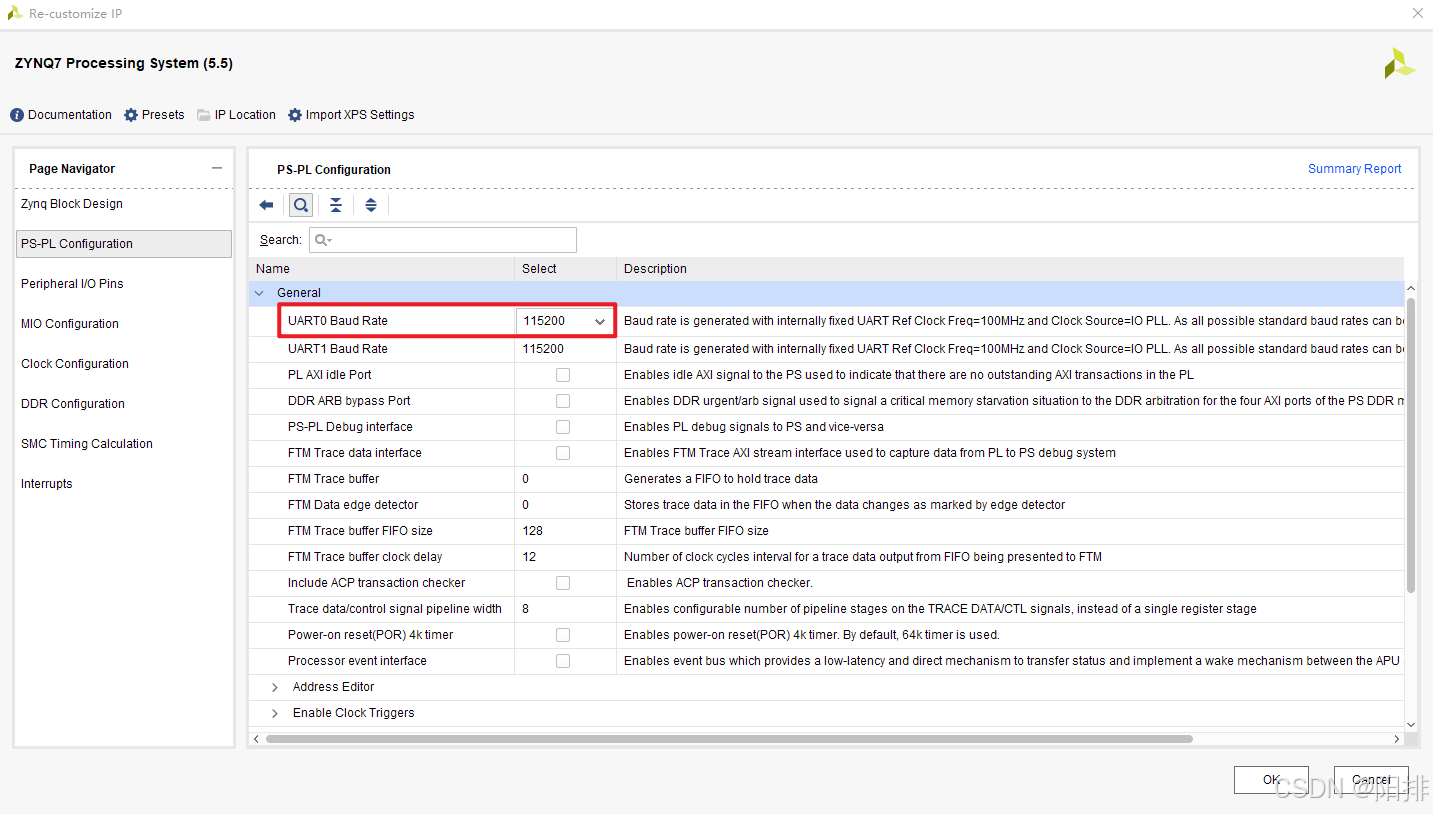
Task: Click the Name column header
Action: point(382,269)
